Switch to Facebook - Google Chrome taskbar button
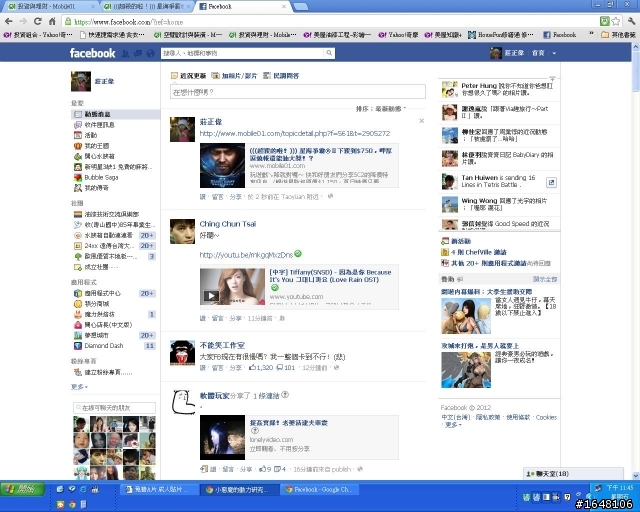Screen dimensions: 640x512 pos(320,489)
